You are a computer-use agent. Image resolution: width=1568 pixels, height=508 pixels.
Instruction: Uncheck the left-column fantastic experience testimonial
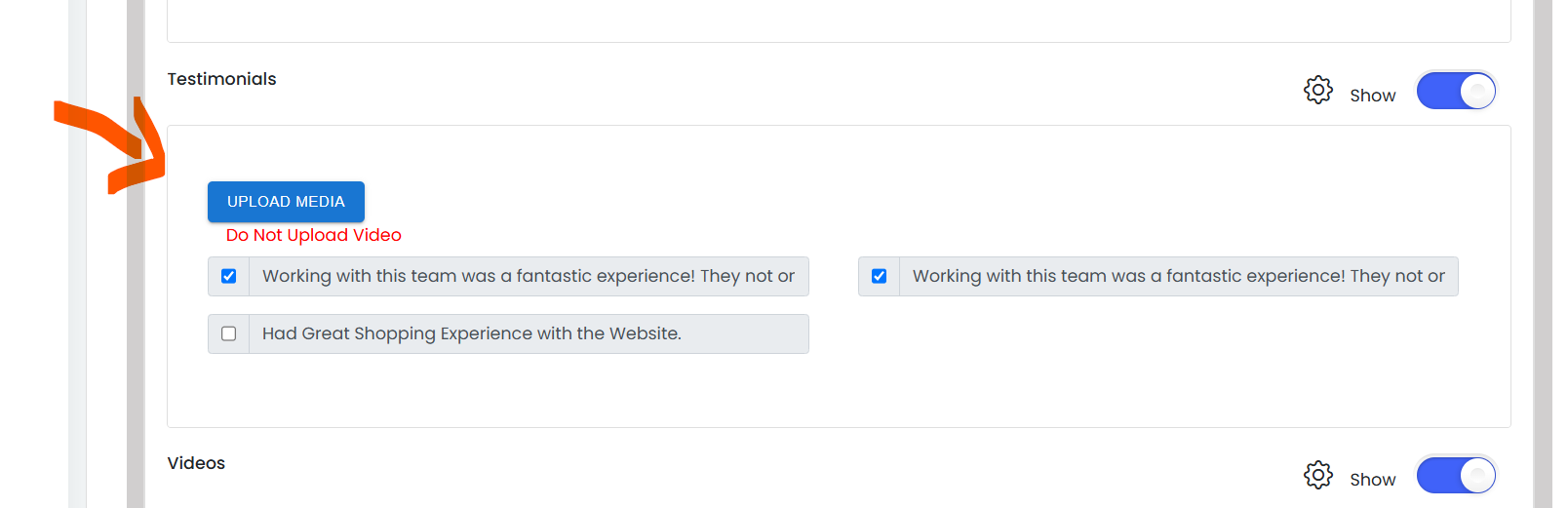pyautogui.click(x=229, y=276)
